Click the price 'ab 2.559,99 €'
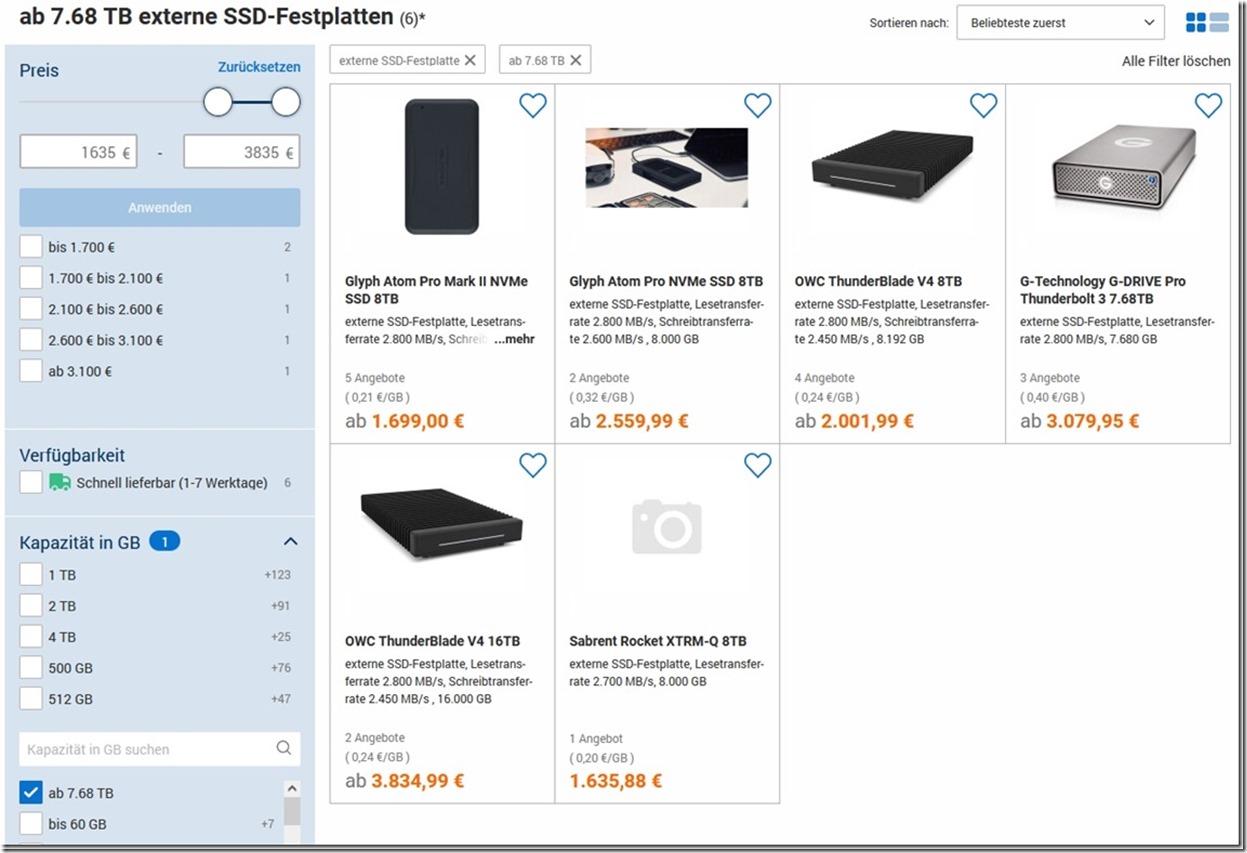This screenshot has height=853, width=1247. [629, 421]
